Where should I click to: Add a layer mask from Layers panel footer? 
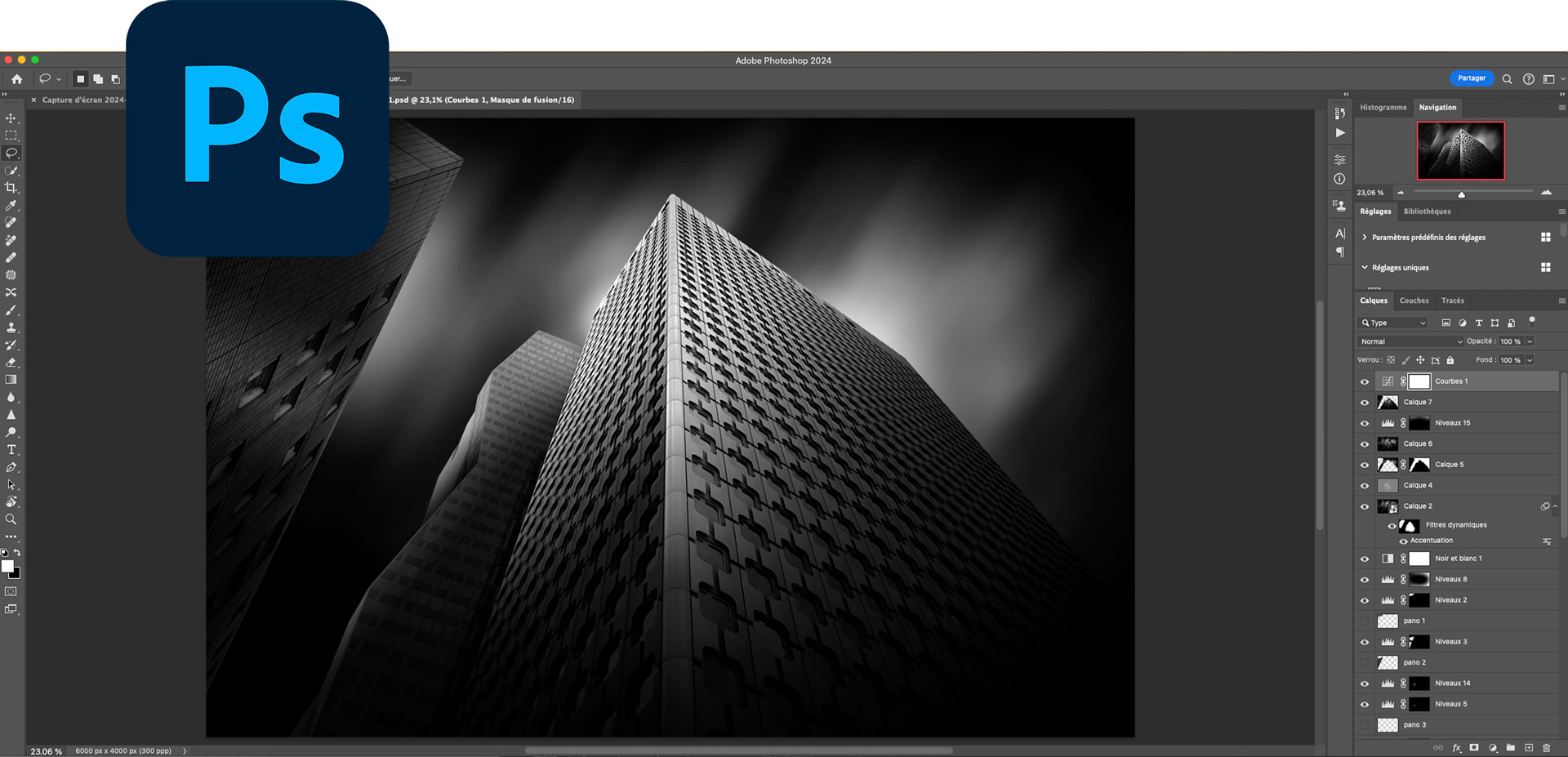coord(1474,747)
